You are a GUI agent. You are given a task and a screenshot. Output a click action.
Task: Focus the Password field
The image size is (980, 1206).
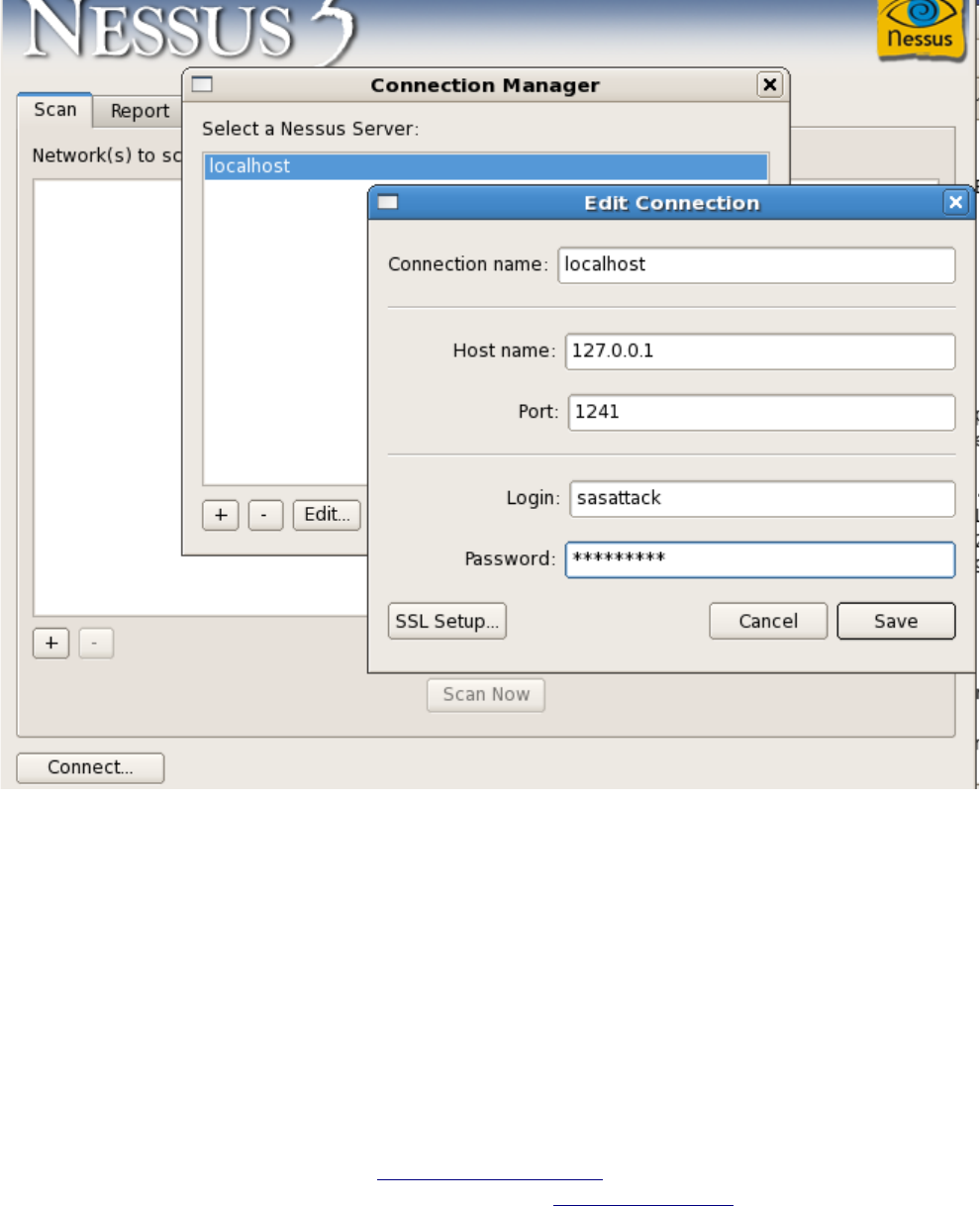point(760,559)
